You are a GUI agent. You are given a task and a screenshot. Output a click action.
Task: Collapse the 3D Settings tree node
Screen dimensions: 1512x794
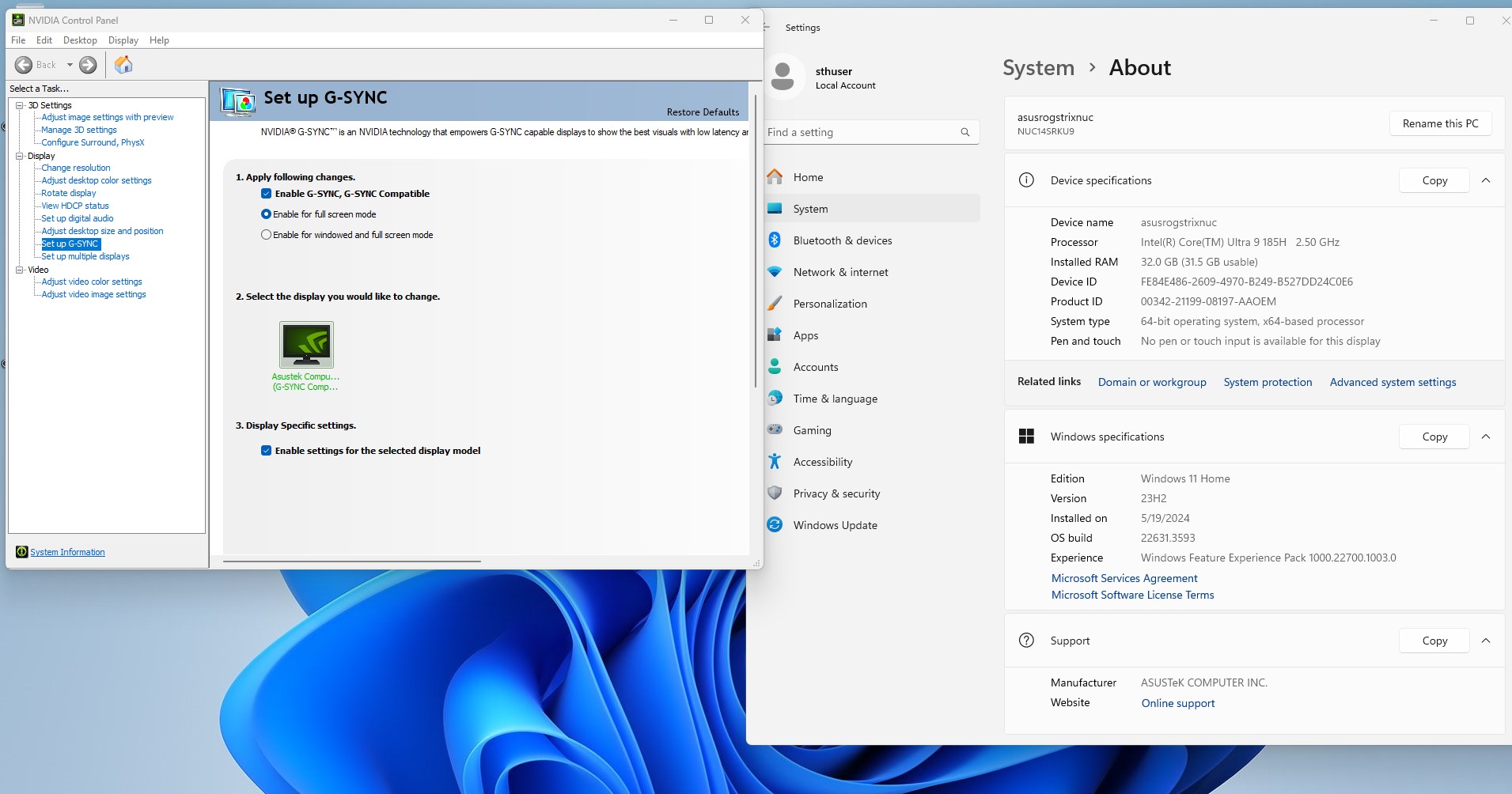click(20, 105)
